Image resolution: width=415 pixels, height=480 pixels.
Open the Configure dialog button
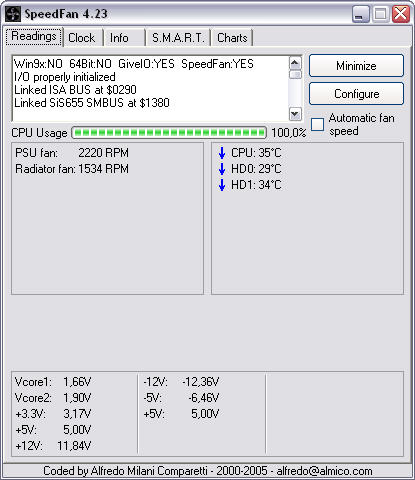[x=356, y=94]
